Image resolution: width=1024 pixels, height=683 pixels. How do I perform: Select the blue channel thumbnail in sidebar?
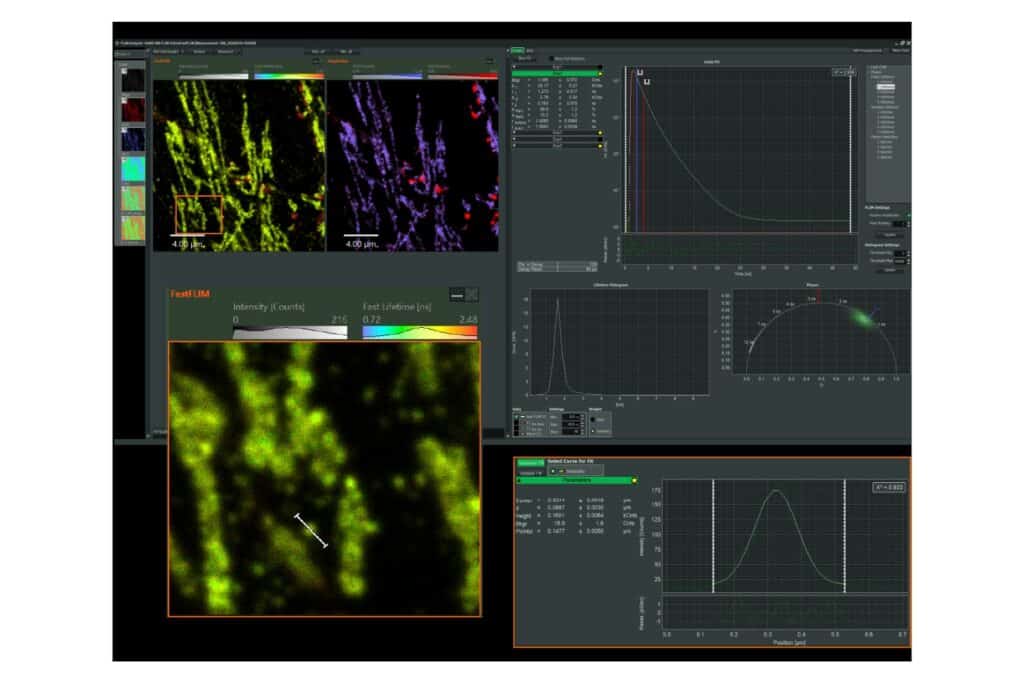click(133, 139)
